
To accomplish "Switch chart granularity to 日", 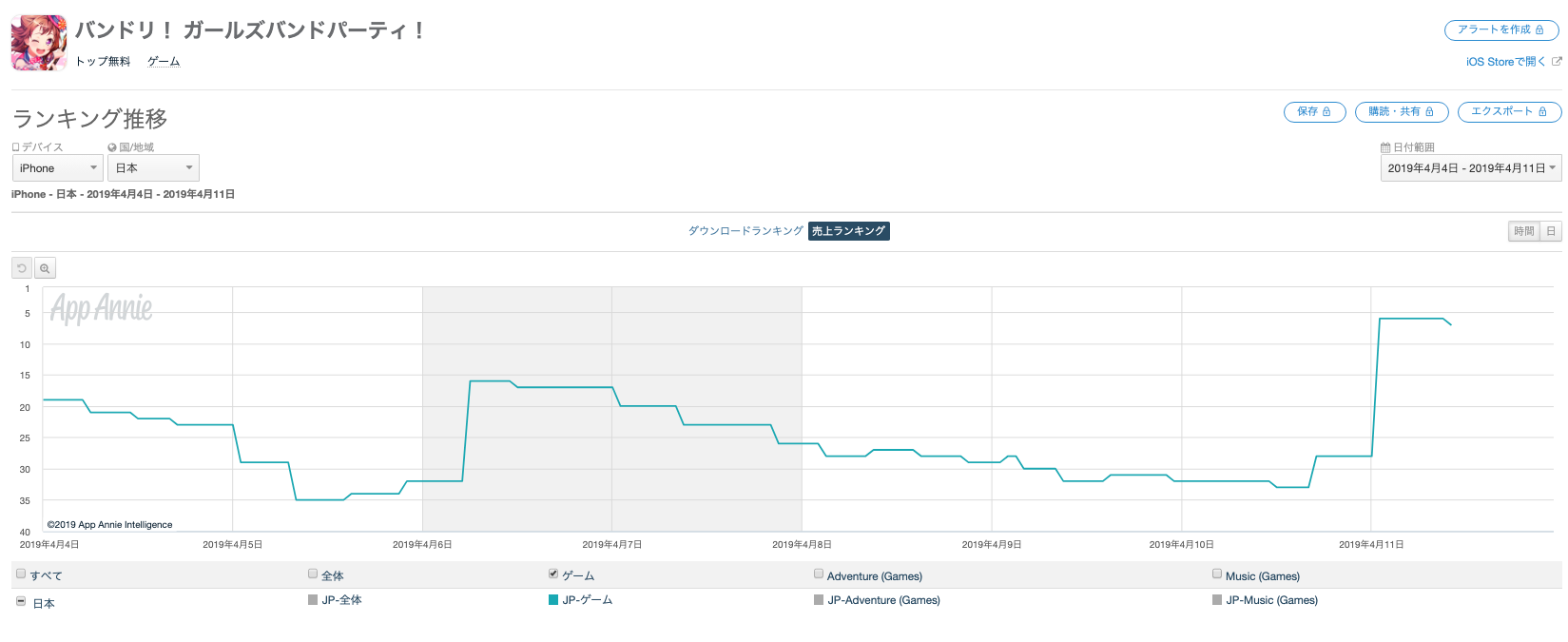I will (x=1551, y=231).
